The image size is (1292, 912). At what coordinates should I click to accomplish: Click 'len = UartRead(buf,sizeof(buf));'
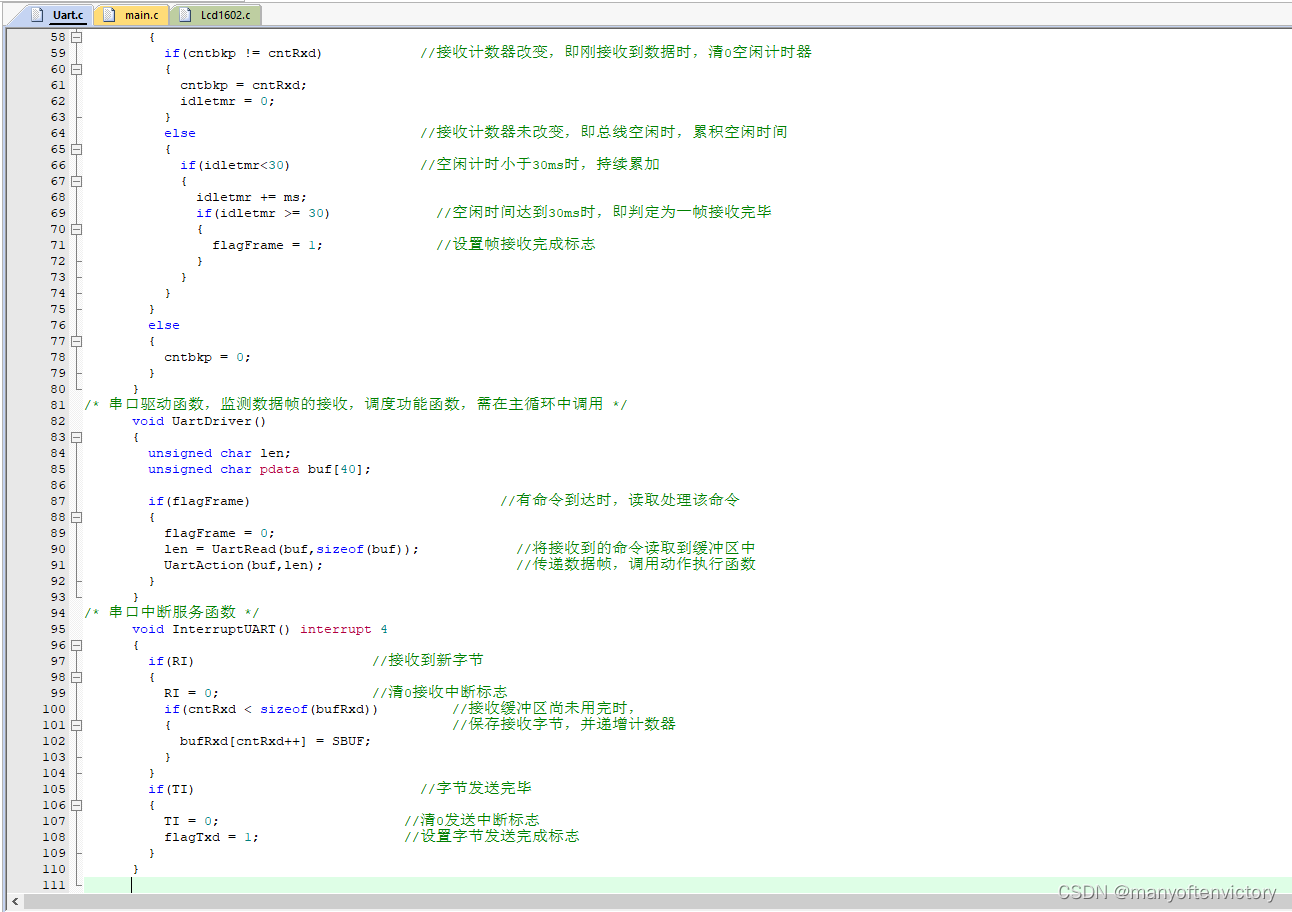point(291,549)
